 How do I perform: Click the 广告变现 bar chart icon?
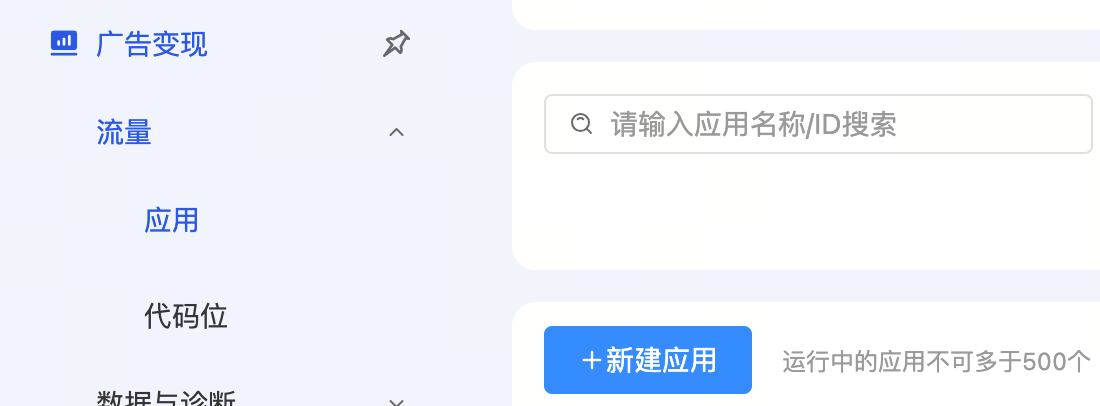(x=64, y=44)
